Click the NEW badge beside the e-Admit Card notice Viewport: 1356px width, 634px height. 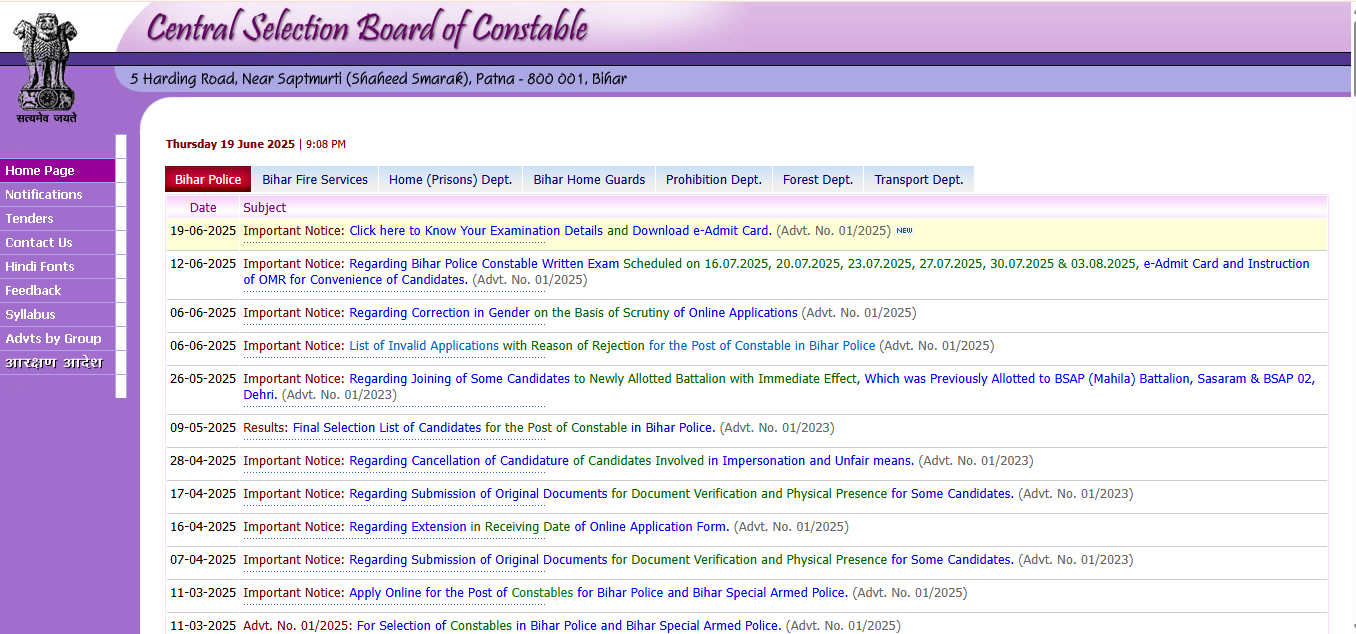[x=904, y=231]
